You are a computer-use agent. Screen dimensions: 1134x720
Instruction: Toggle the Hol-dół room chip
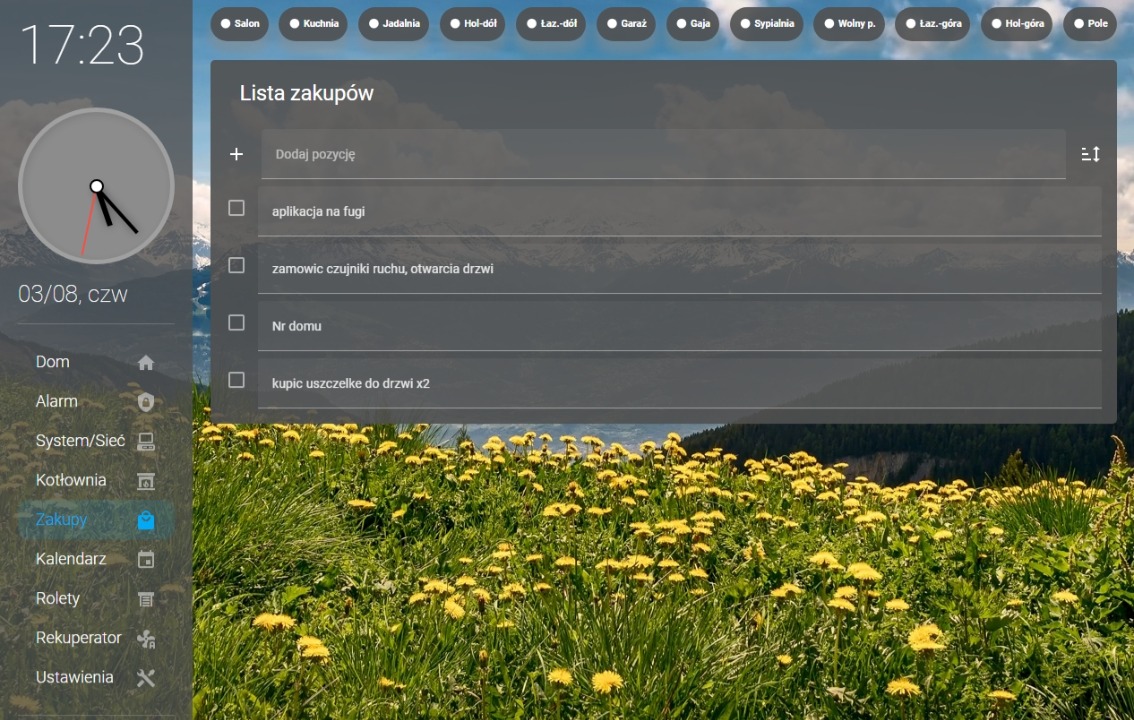[x=472, y=24]
